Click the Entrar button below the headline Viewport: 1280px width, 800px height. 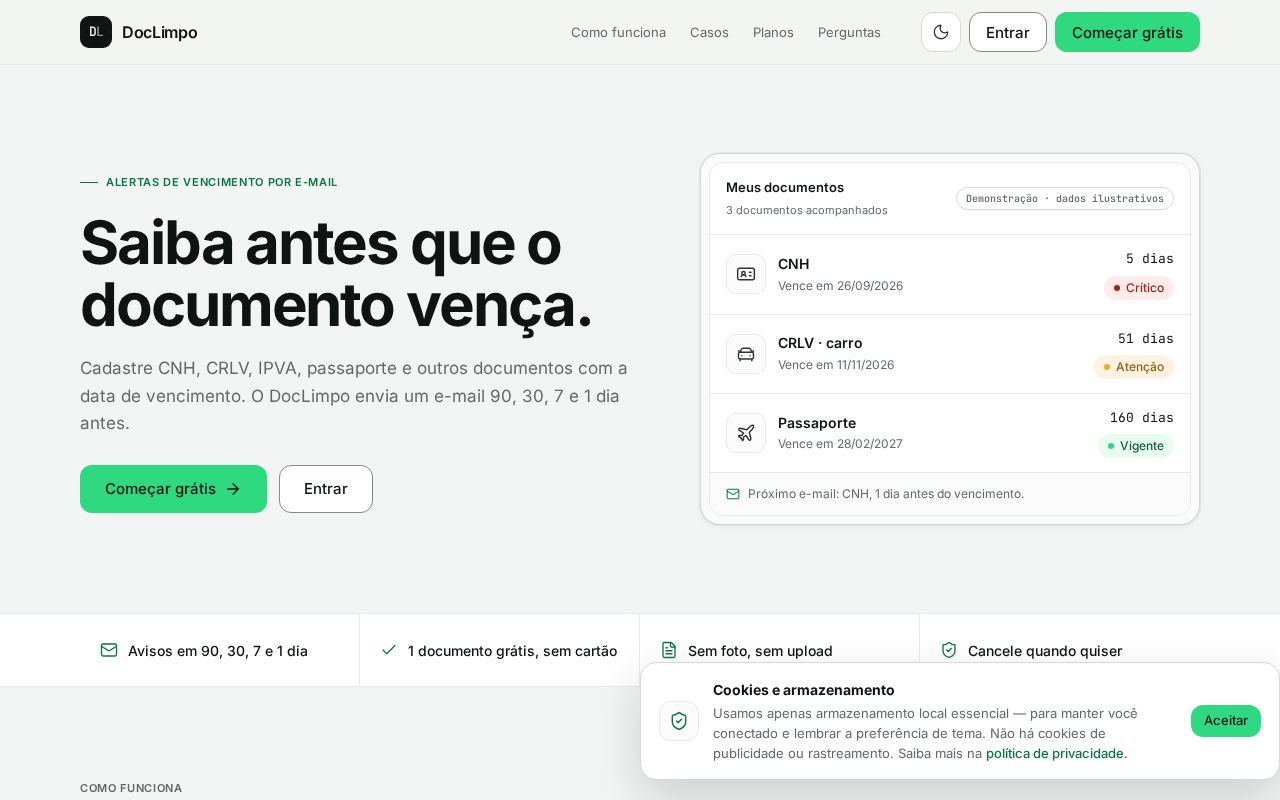(x=326, y=489)
